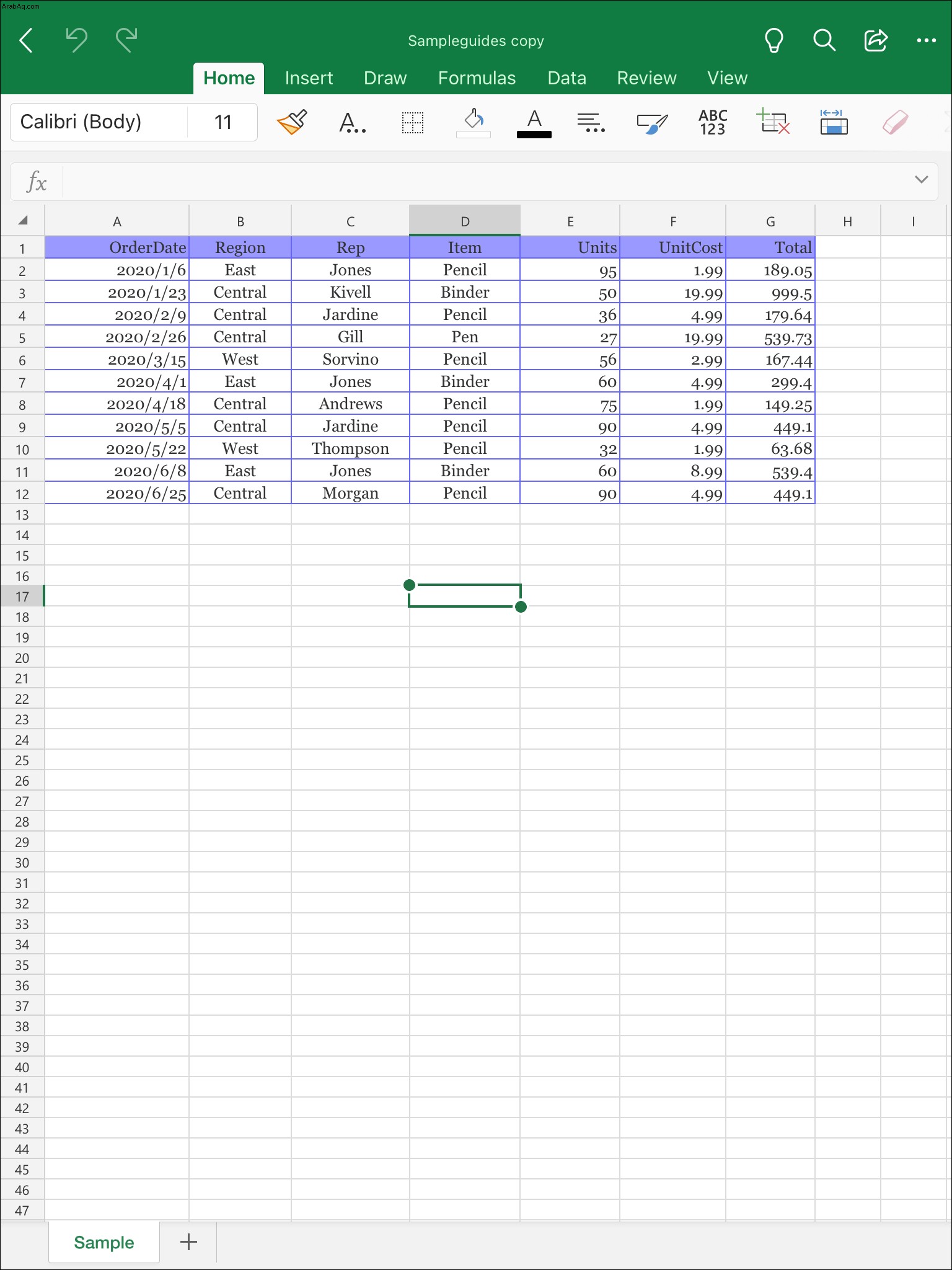Open the cell borders tool
Viewport: 952px width, 1270px height.
pos(413,122)
